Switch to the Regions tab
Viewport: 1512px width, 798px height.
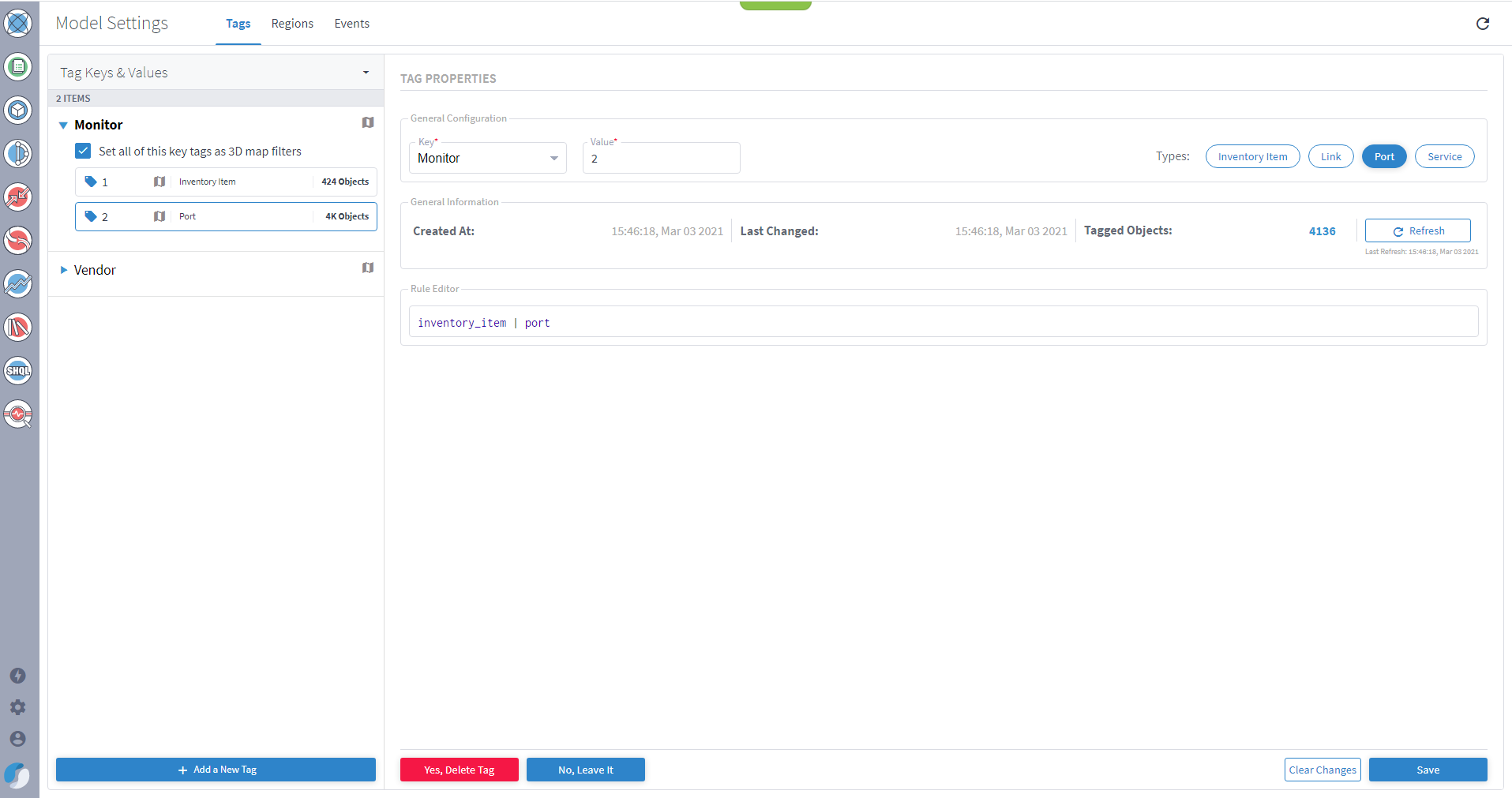(291, 24)
